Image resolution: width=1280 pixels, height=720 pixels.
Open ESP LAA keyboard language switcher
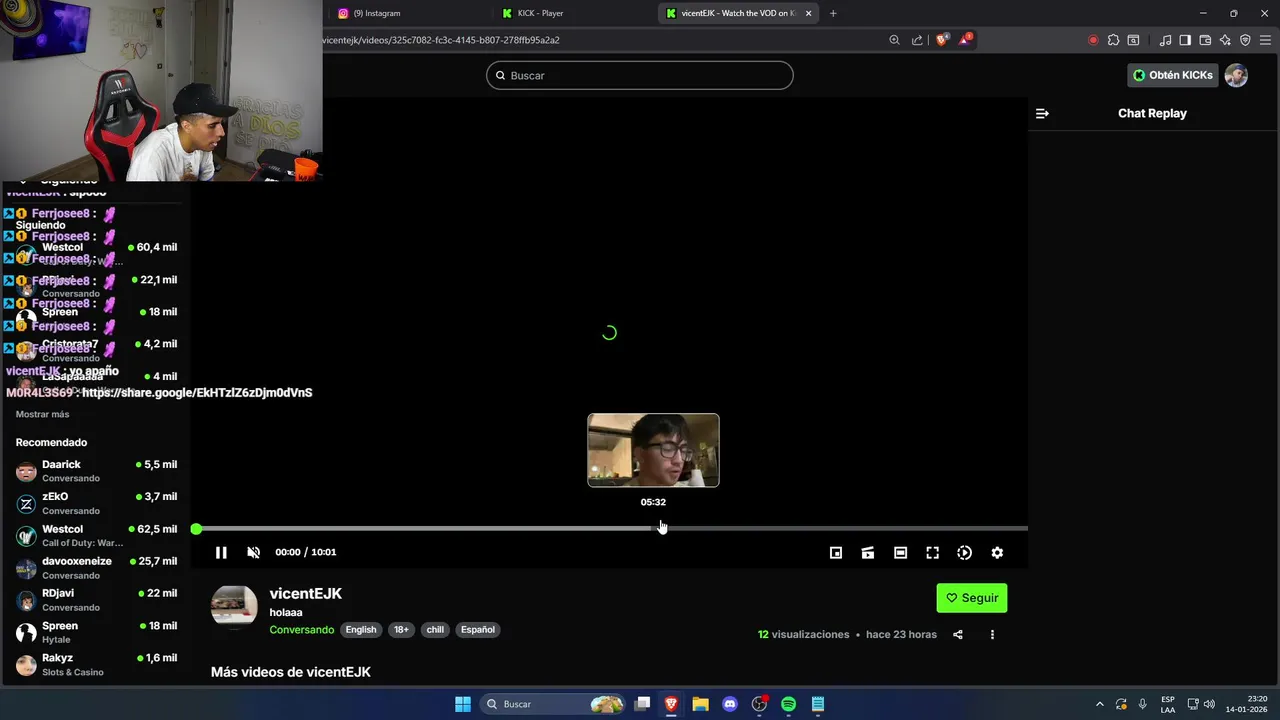[1168, 704]
